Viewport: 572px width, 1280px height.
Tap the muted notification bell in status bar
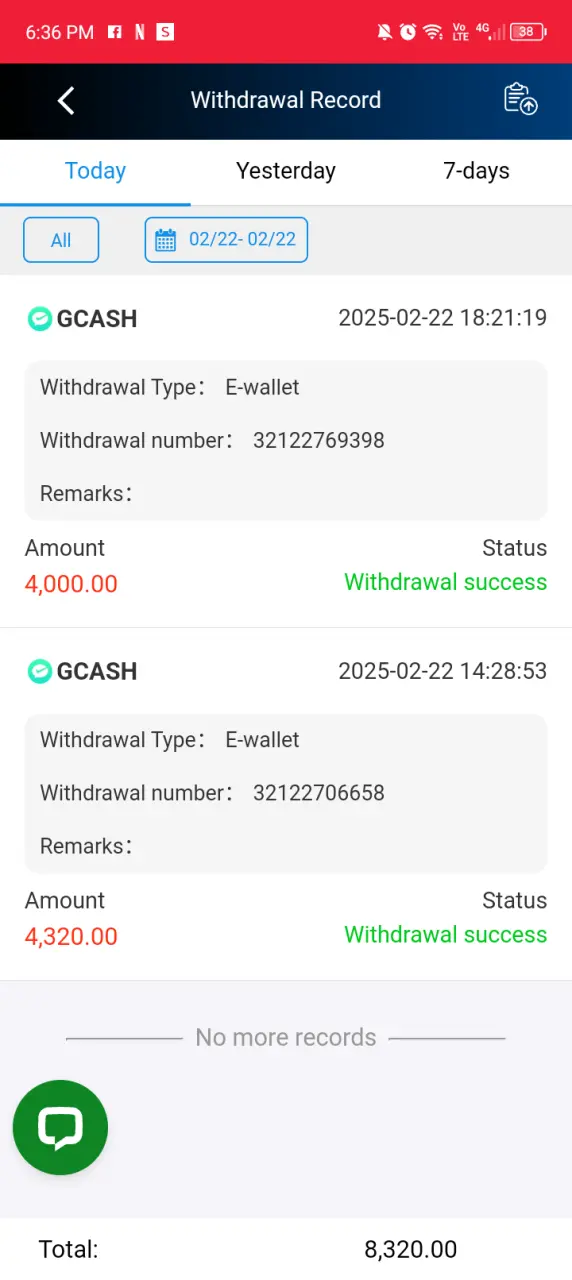tap(384, 32)
